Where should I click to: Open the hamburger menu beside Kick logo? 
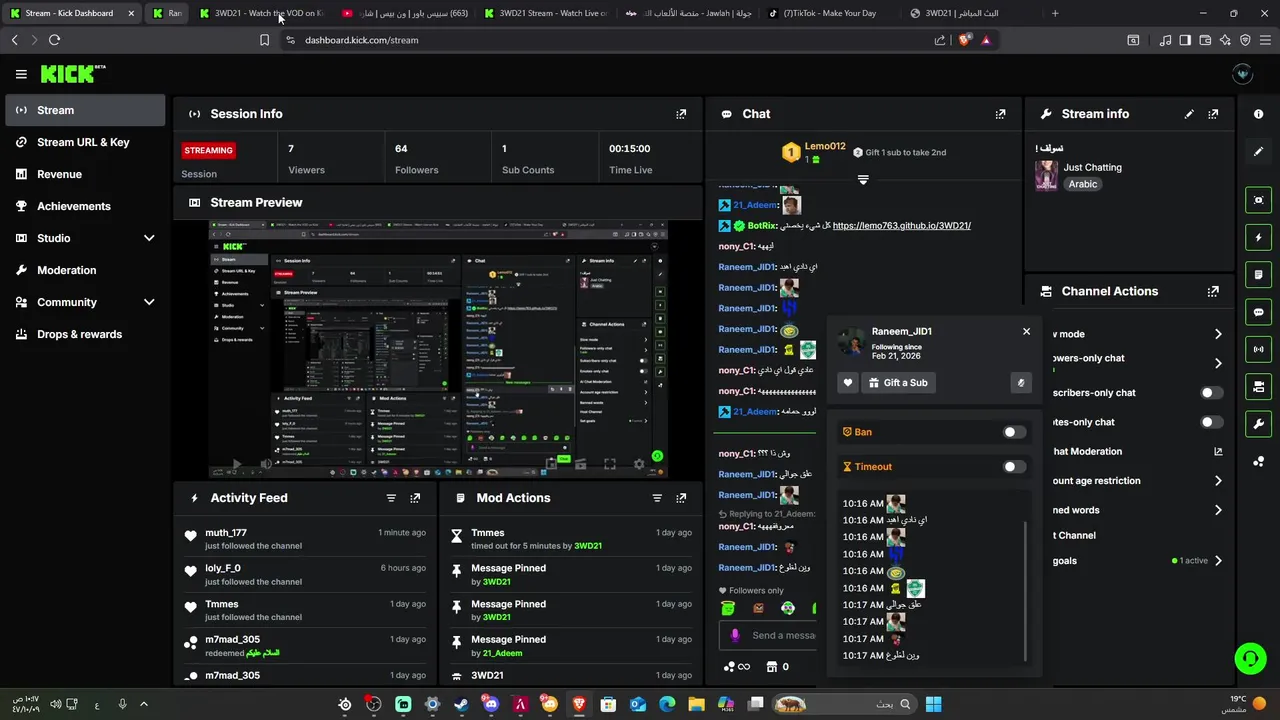21,74
